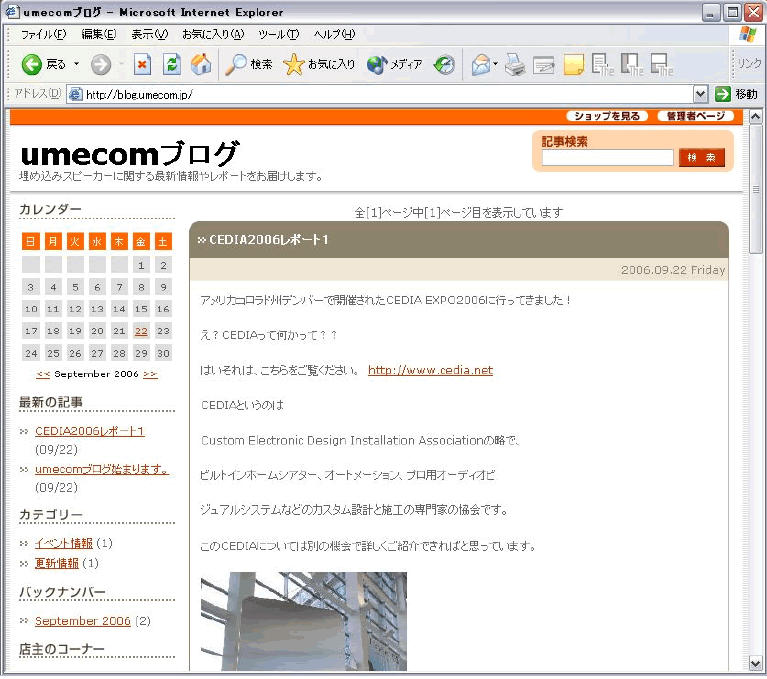This screenshot has width=767, height=679.
Task: Click calendar day 15 cell
Action: [x=141, y=309]
